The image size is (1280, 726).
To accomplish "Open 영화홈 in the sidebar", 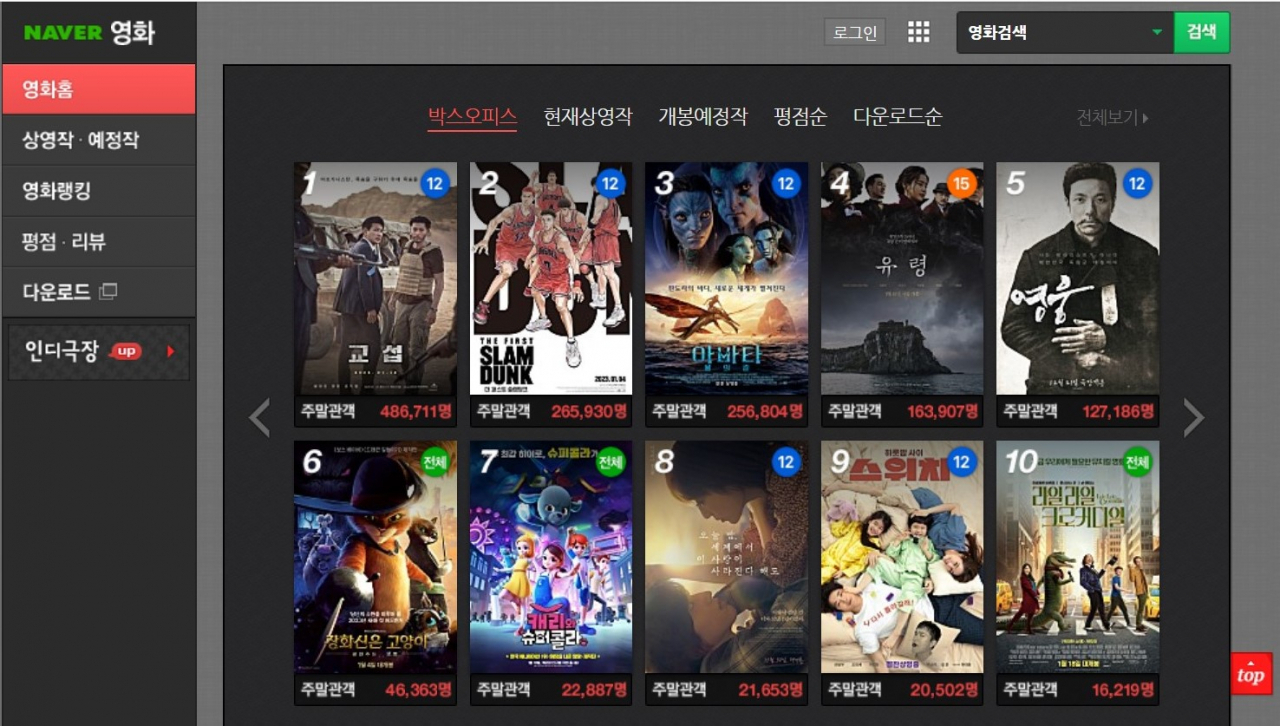I will (99, 89).
